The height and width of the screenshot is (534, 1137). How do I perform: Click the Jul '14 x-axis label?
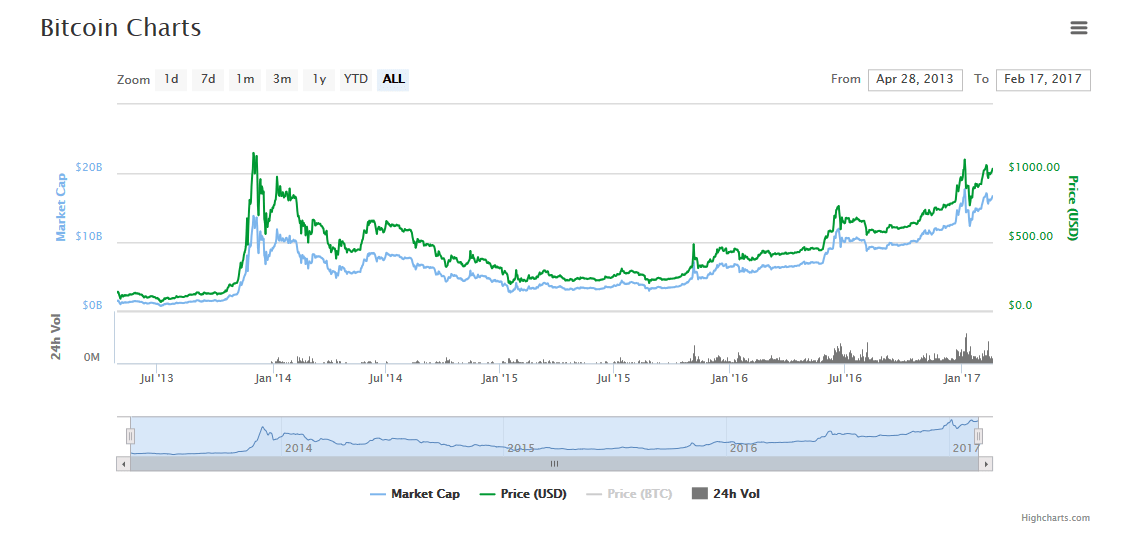pos(386,378)
